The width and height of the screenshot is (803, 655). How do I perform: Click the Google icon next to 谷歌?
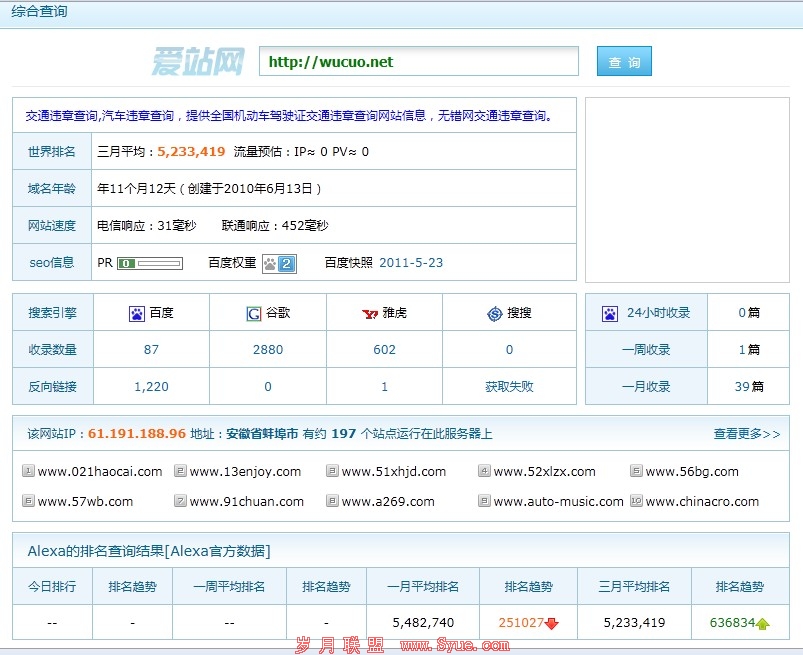pyautogui.click(x=254, y=314)
